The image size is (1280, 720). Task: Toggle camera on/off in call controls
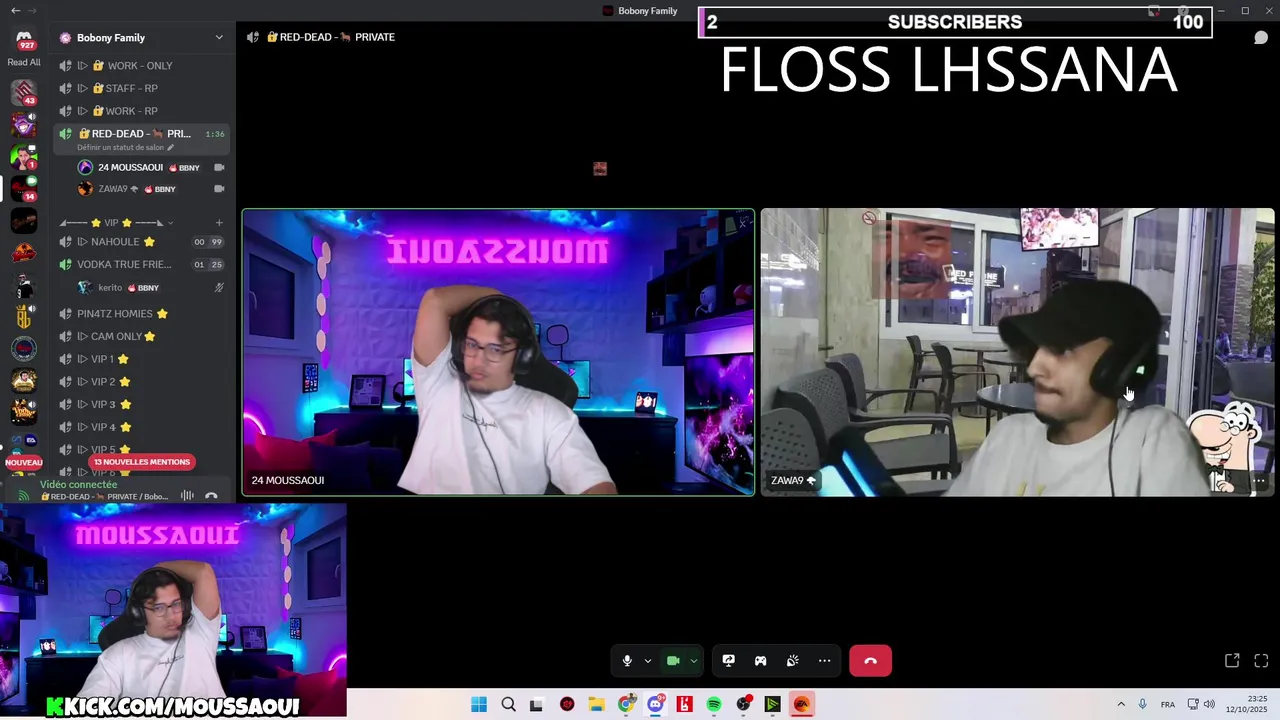point(673,661)
